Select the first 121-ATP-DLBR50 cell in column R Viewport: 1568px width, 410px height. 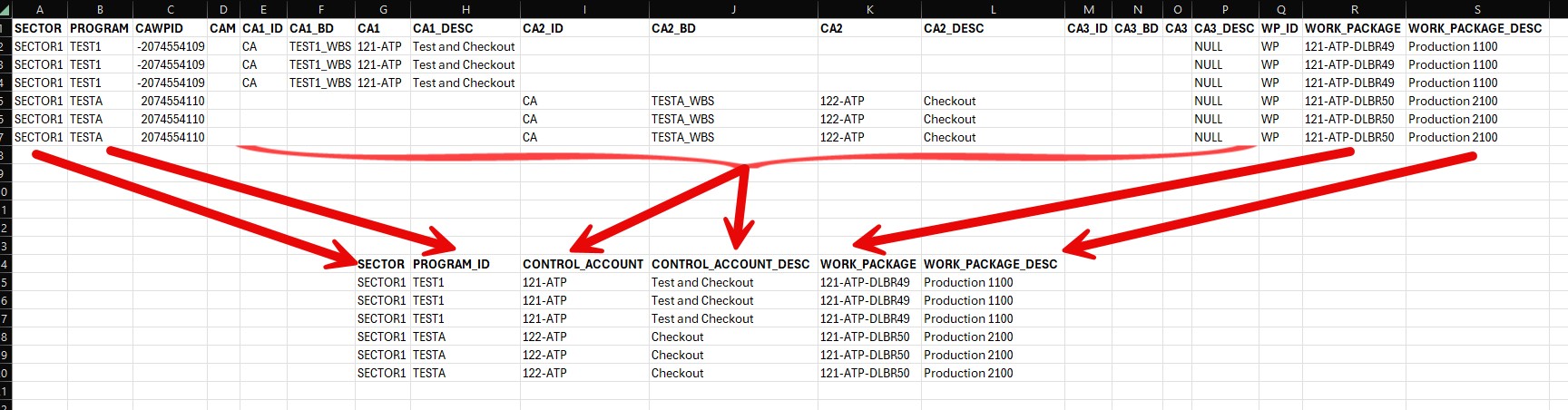[x=1354, y=101]
